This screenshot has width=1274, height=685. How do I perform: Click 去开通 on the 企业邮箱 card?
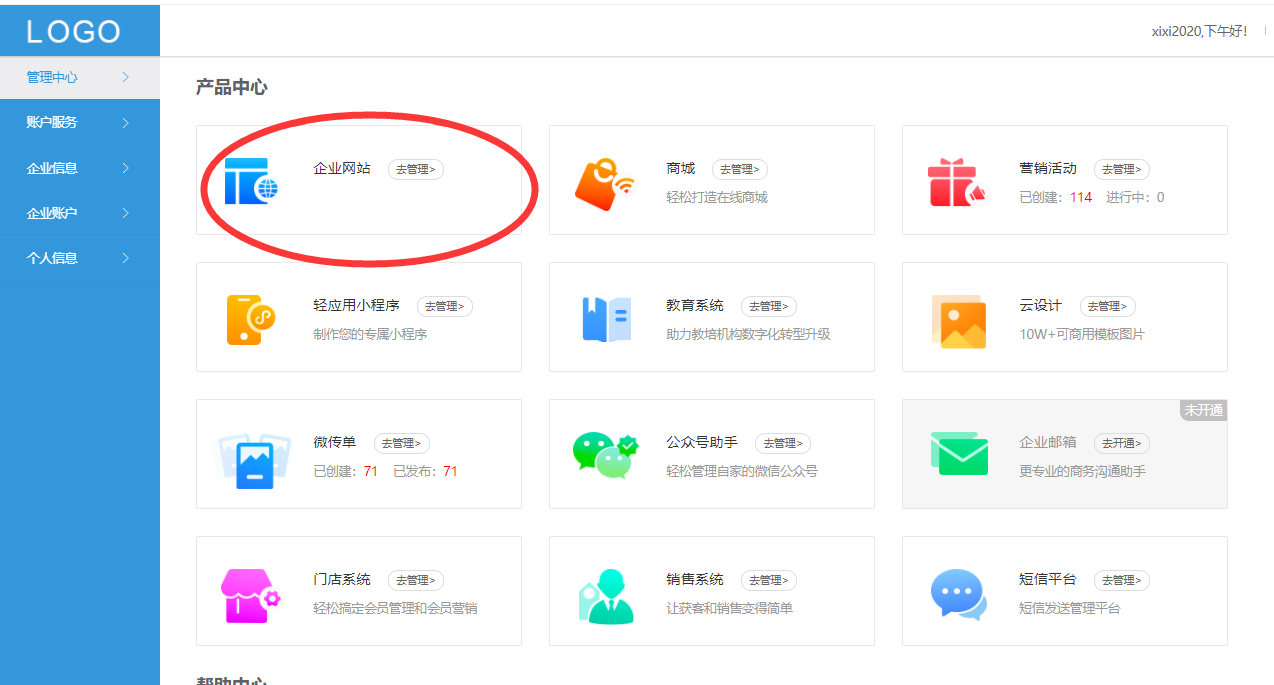[x=1121, y=443]
